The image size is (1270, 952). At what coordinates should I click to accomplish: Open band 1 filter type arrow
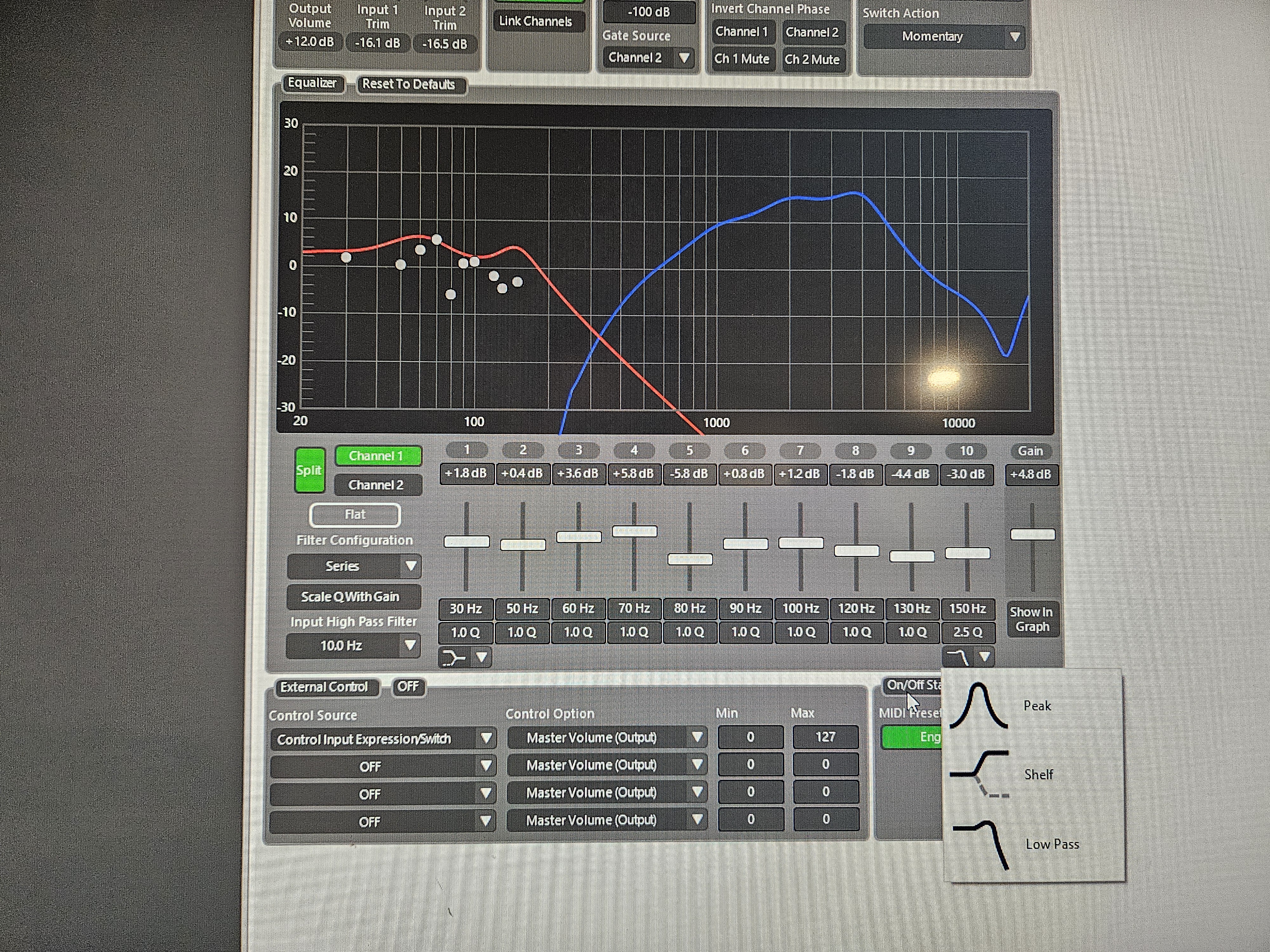tap(482, 657)
